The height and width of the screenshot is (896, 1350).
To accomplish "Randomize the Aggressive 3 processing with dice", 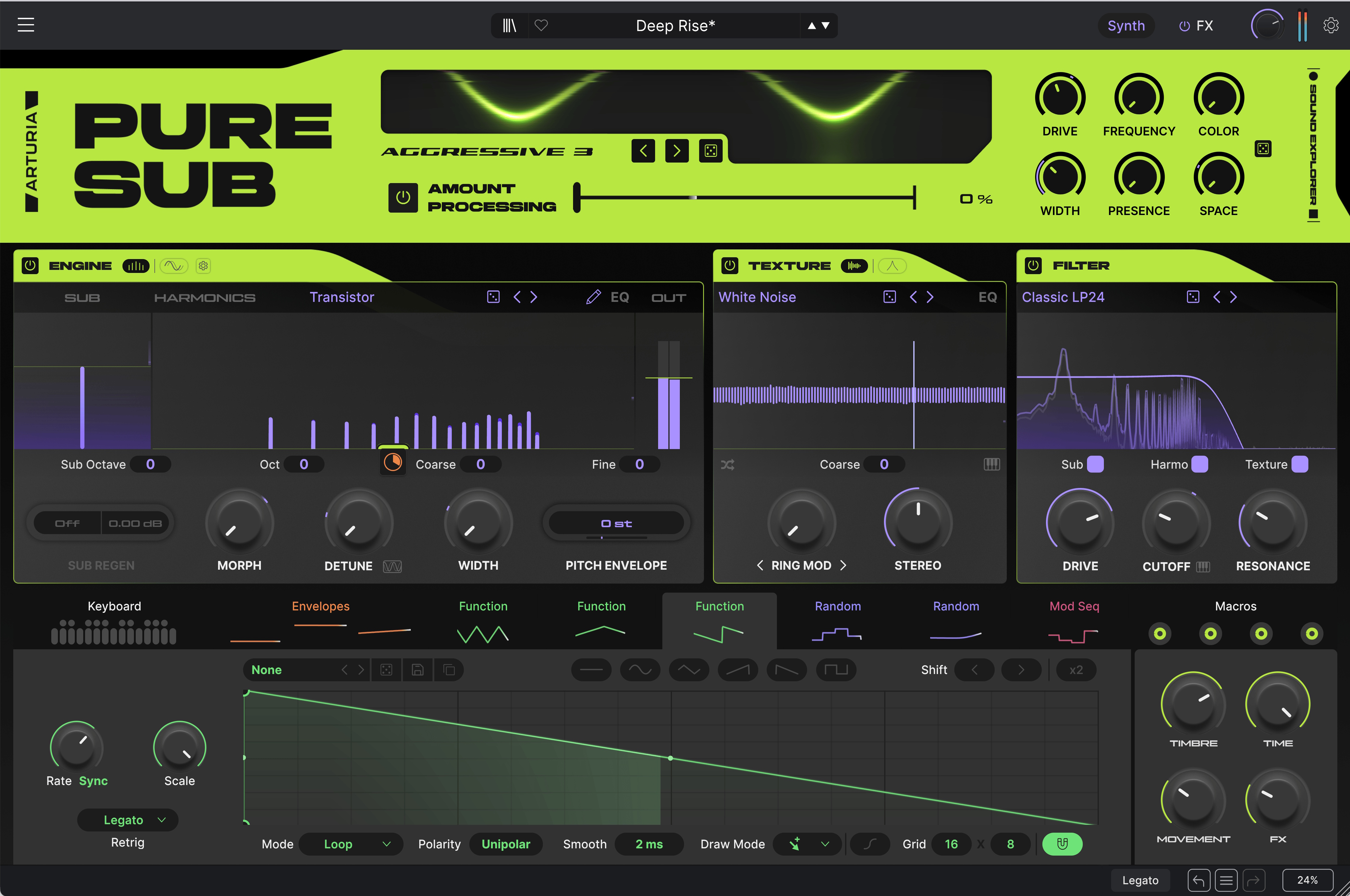I will 711,151.
